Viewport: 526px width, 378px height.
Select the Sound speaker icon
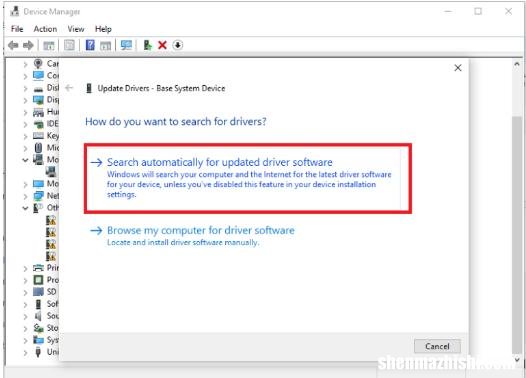[38, 316]
